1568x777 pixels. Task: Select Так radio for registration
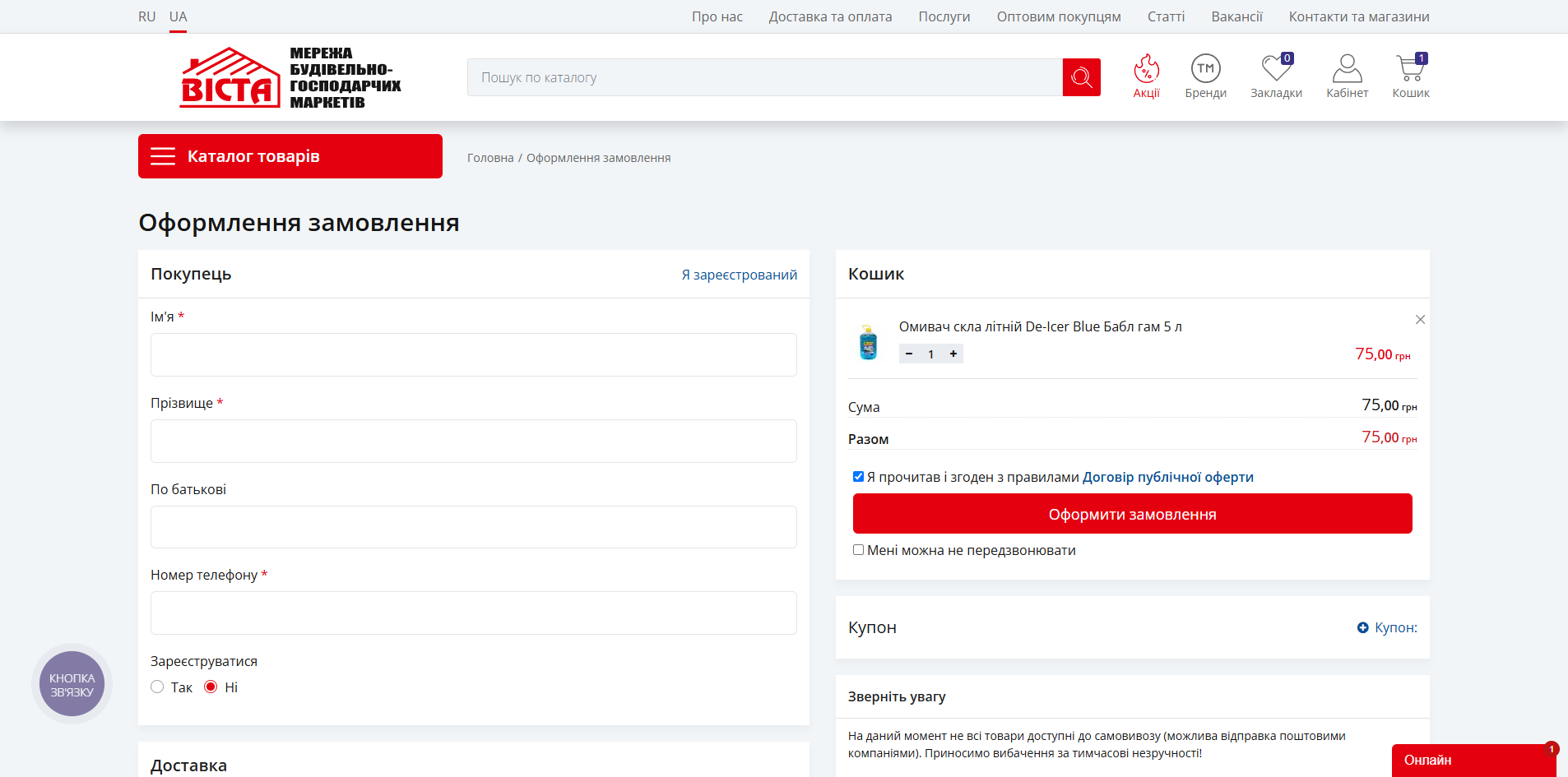(157, 687)
